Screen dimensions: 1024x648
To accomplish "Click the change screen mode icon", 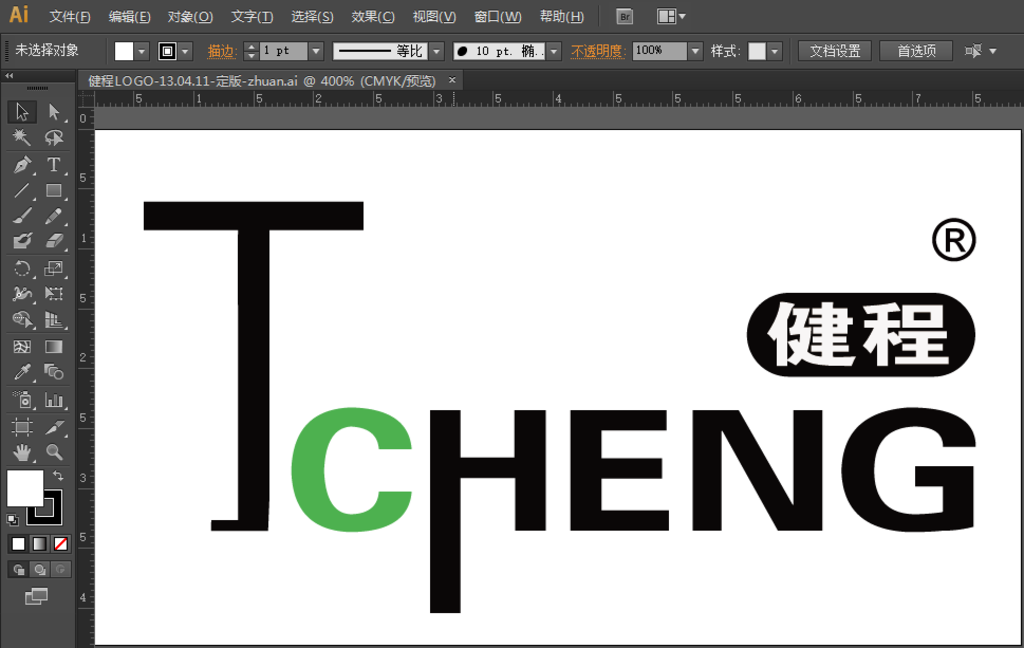I will point(36,596).
